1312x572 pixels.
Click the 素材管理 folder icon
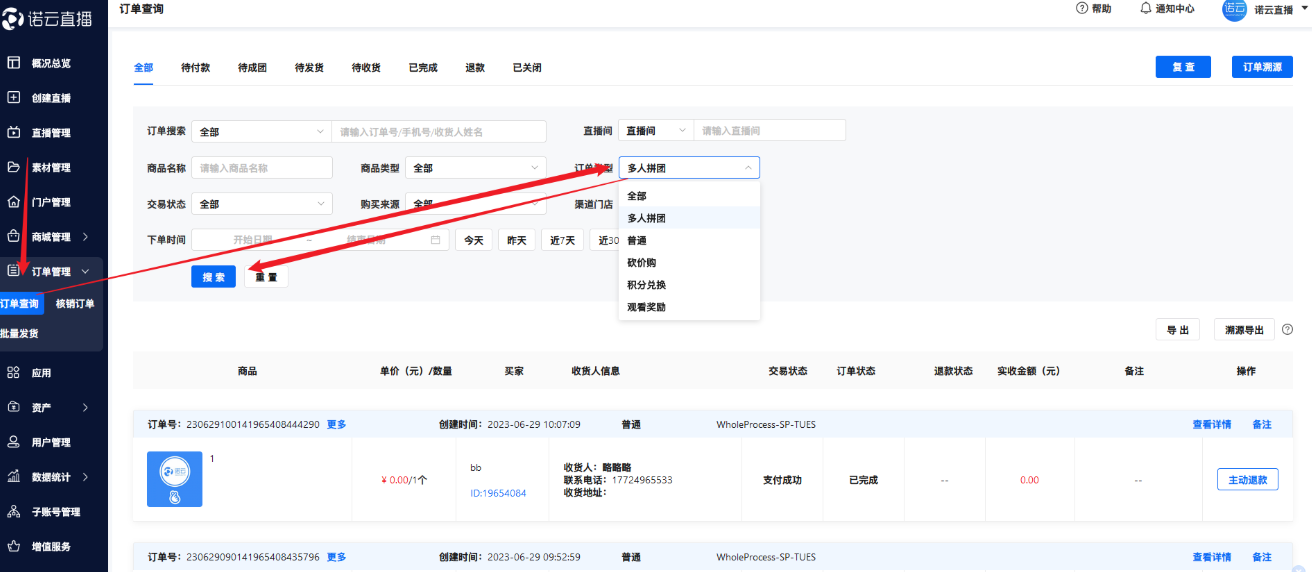[14, 167]
